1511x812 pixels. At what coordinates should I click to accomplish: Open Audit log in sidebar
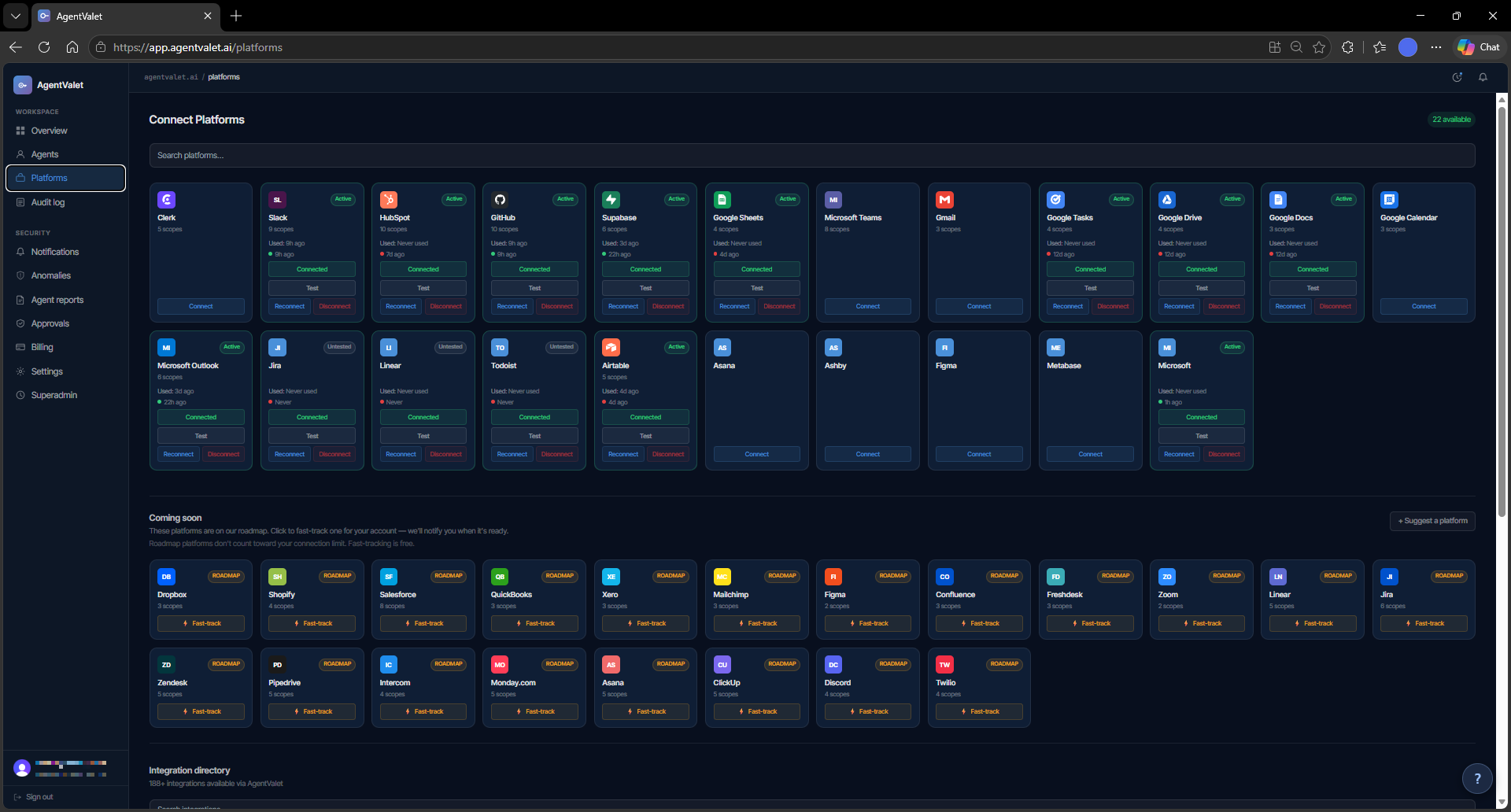tap(66, 202)
